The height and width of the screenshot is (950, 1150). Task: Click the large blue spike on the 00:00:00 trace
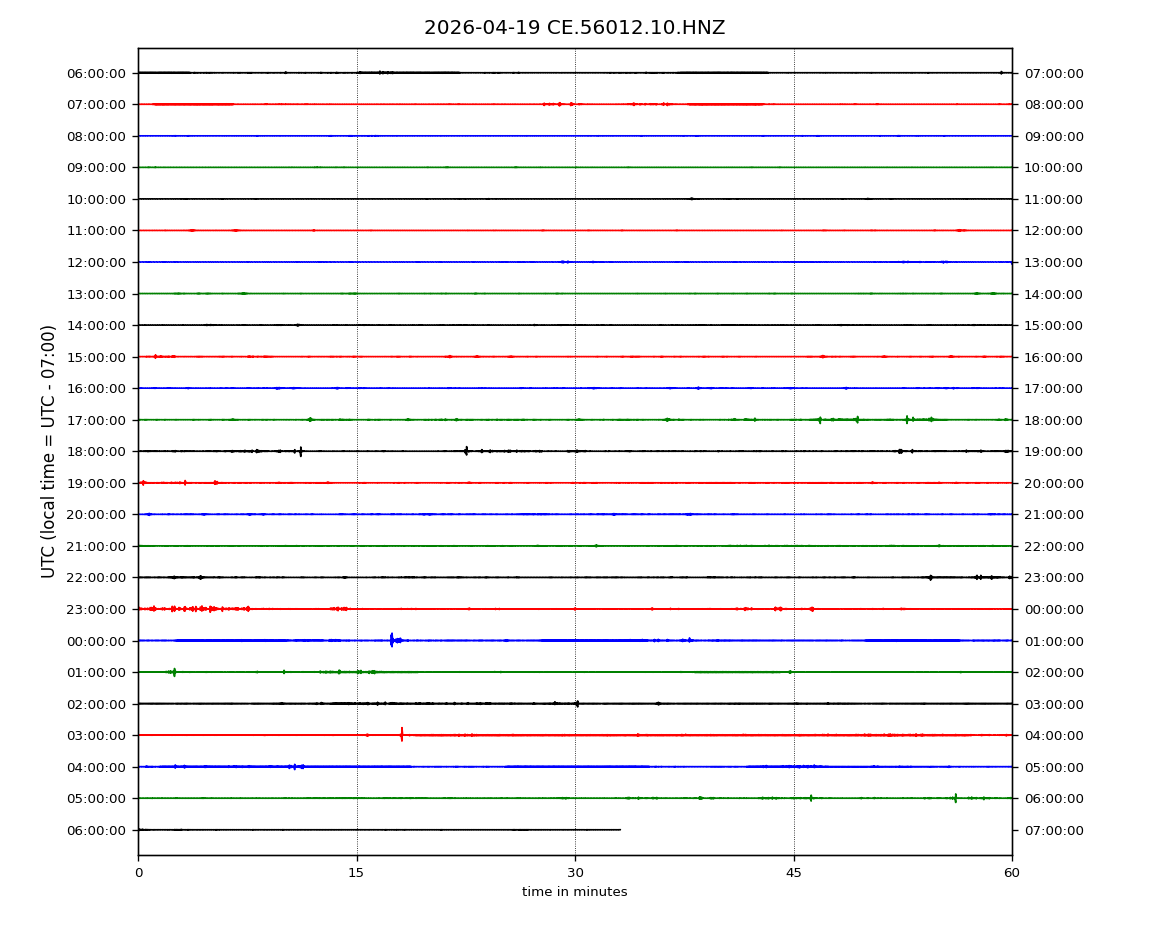392,640
